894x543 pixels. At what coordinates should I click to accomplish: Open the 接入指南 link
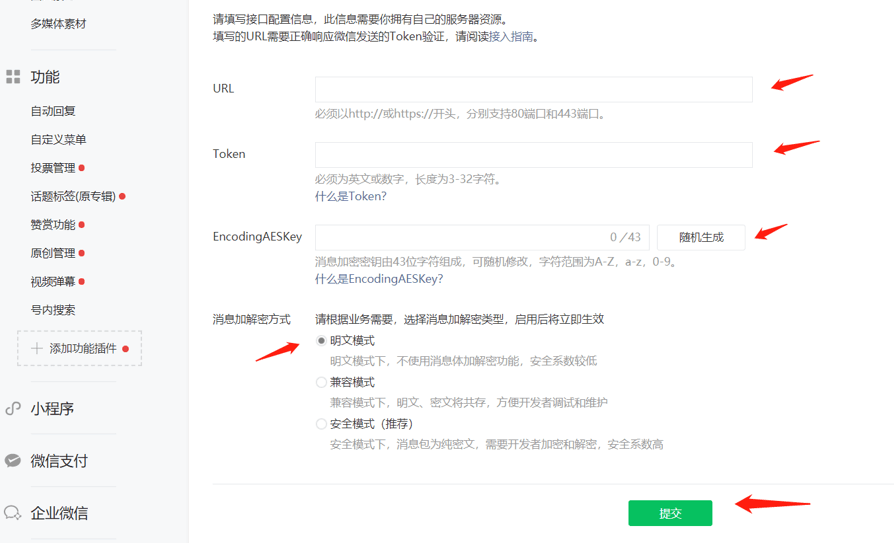pos(511,37)
